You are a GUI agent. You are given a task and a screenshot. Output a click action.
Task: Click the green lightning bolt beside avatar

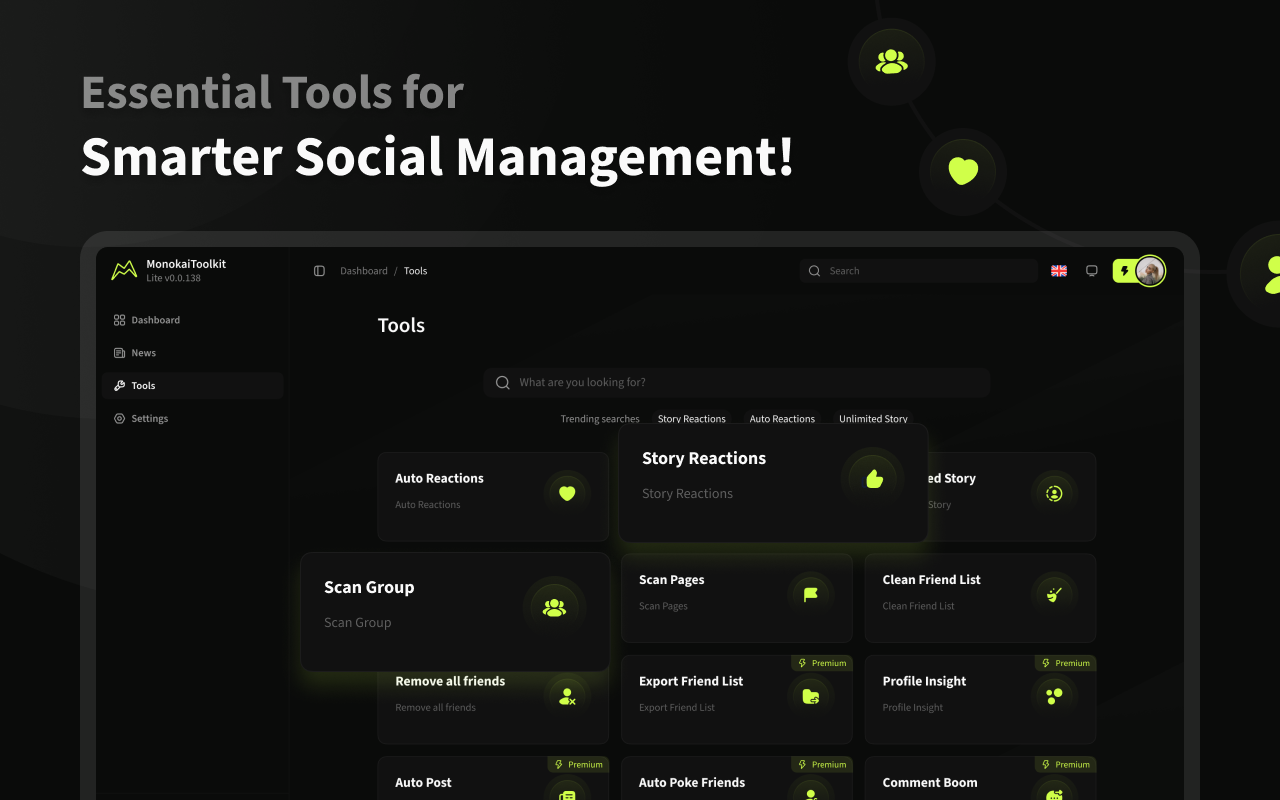click(x=1124, y=271)
